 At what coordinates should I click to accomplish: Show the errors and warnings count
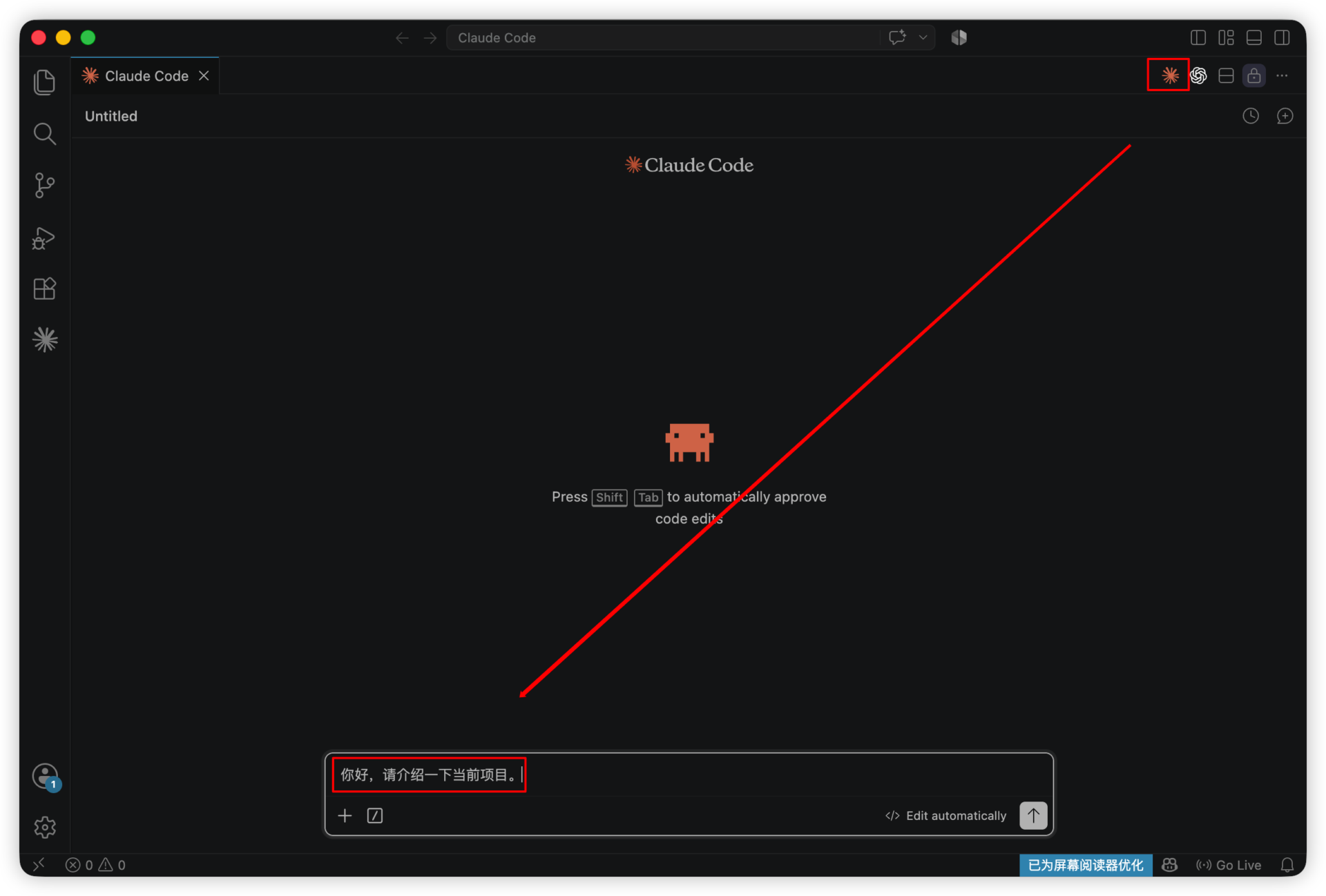point(95,865)
